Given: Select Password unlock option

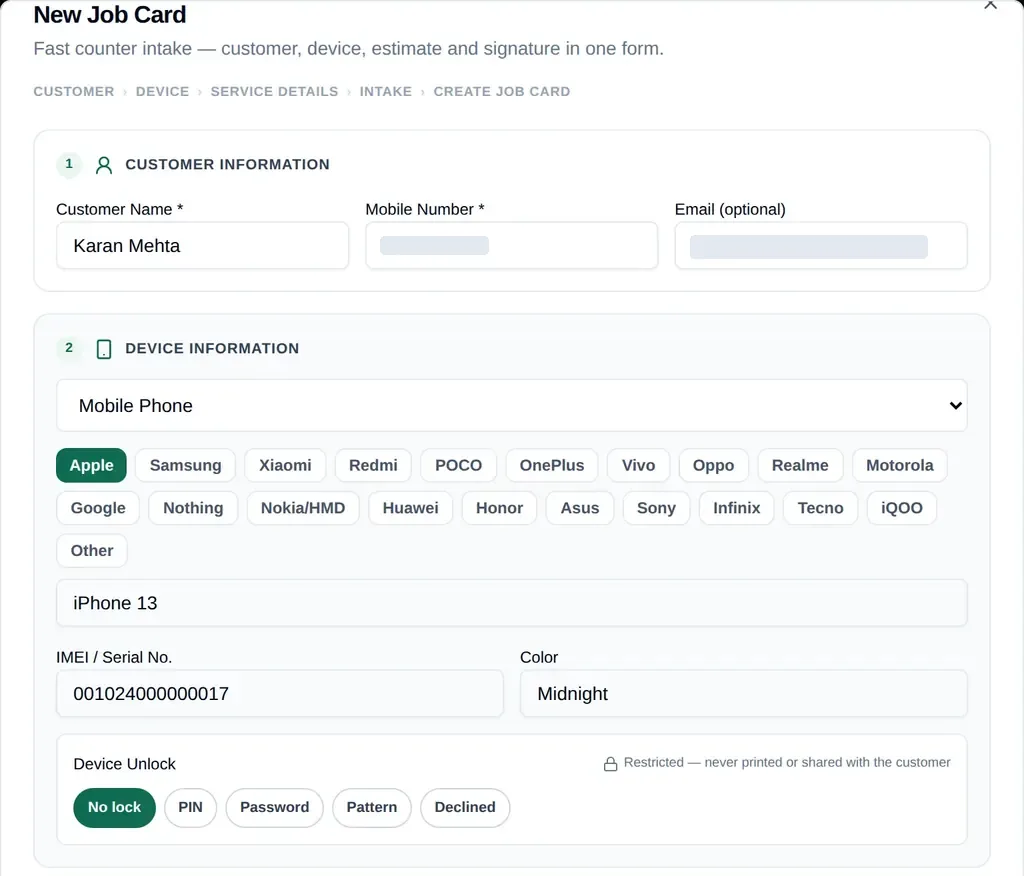Looking at the screenshot, I should pos(274,807).
